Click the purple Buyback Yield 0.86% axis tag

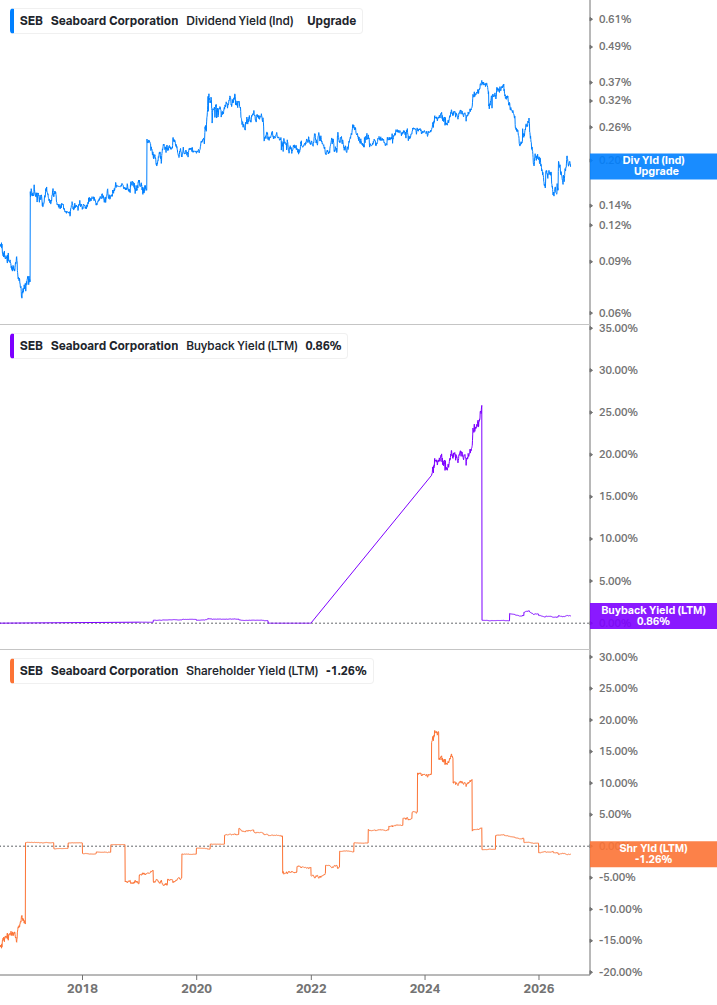(654, 616)
